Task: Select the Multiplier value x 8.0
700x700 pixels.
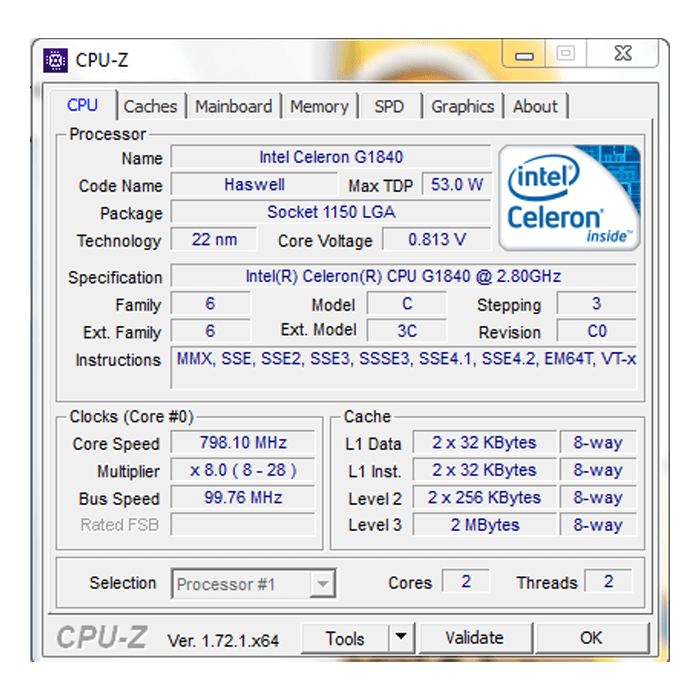Action: [x=243, y=470]
